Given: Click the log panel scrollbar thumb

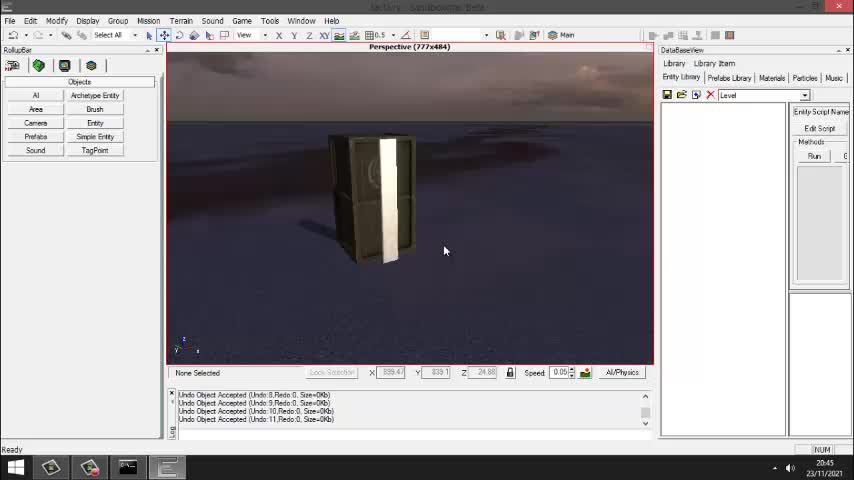Looking at the screenshot, I should tap(645, 412).
